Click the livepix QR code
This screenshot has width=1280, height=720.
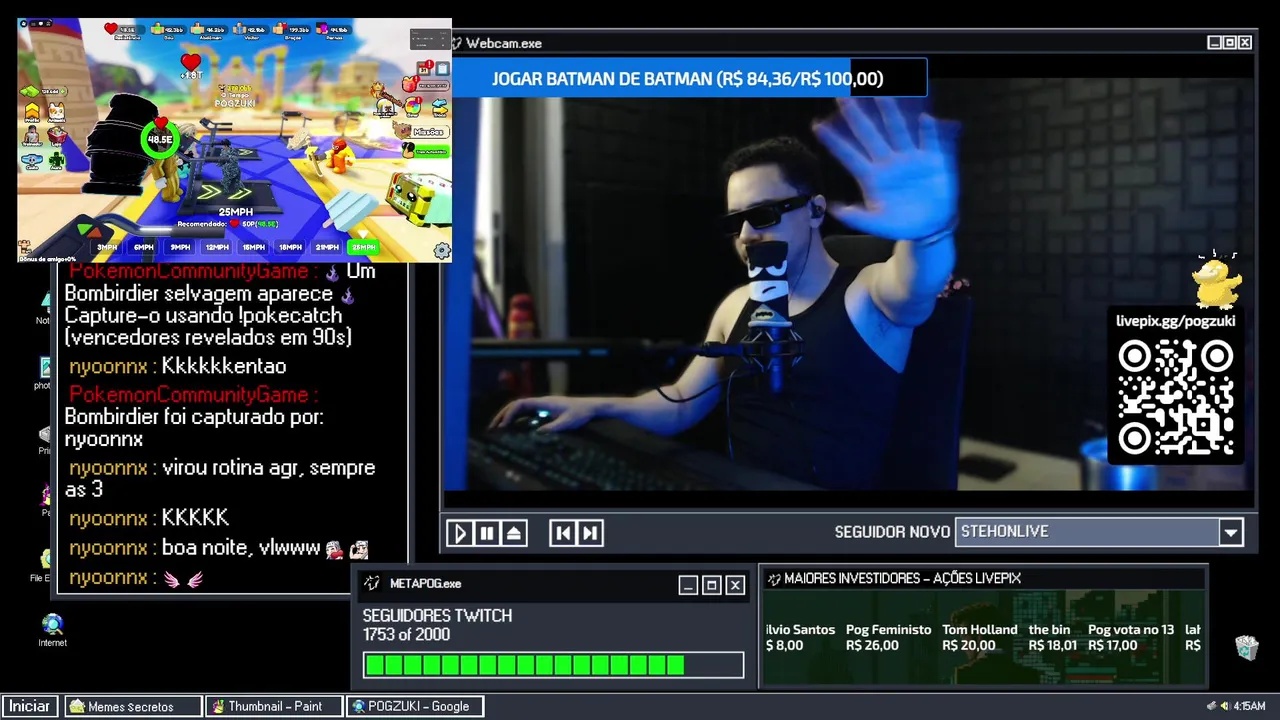(x=1175, y=397)
